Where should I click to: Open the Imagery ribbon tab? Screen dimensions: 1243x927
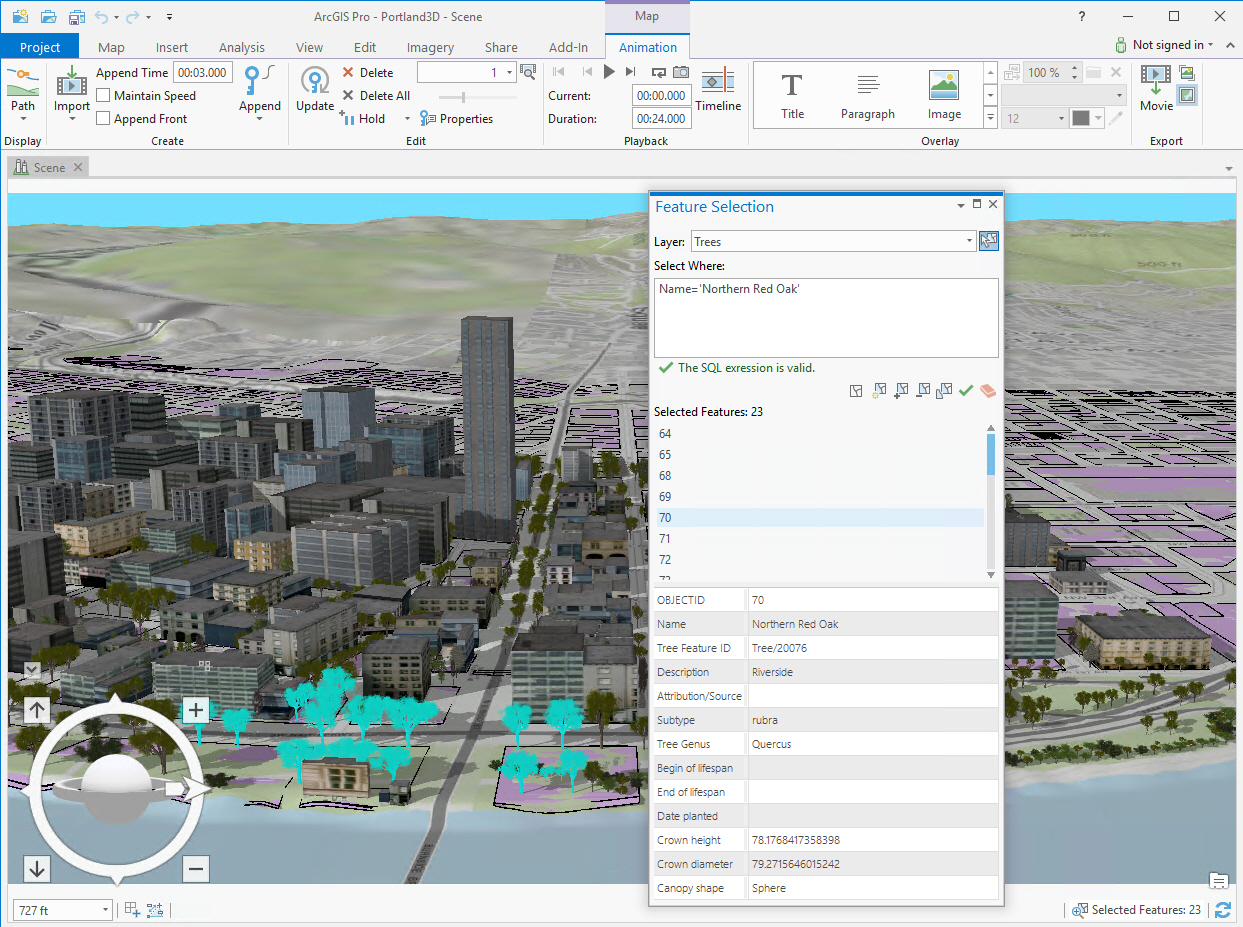pyautogui.click(x=430, y=47)
